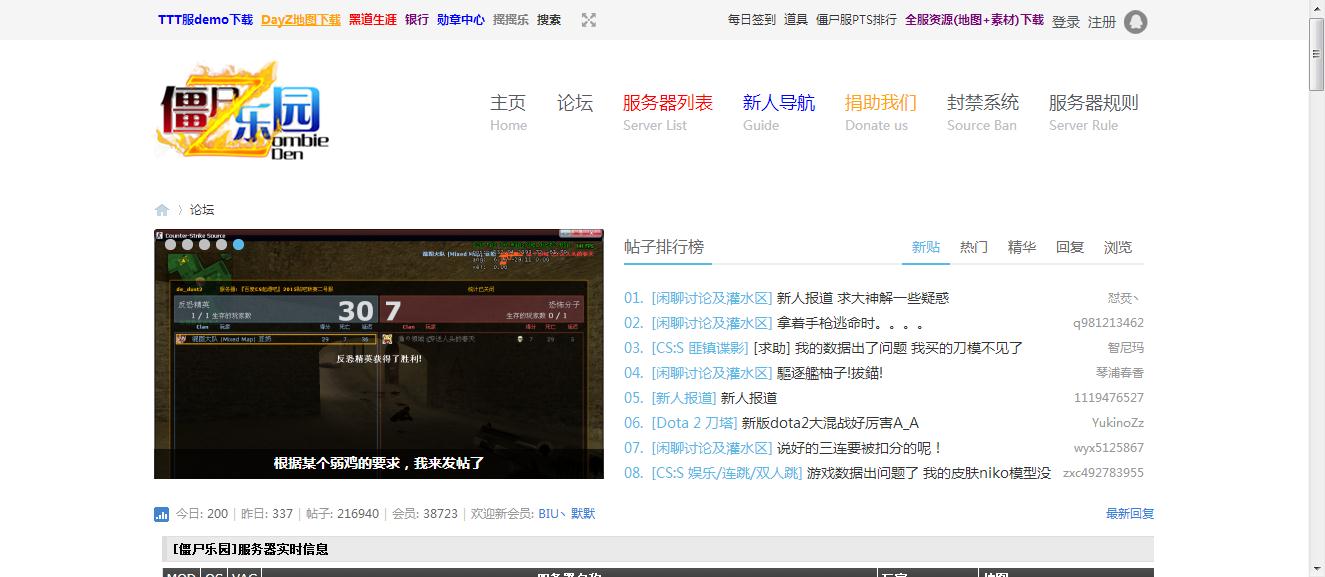Open author YukinoZz profile
Screen dimensions: 1325x577
click(x=1118, y=423)
